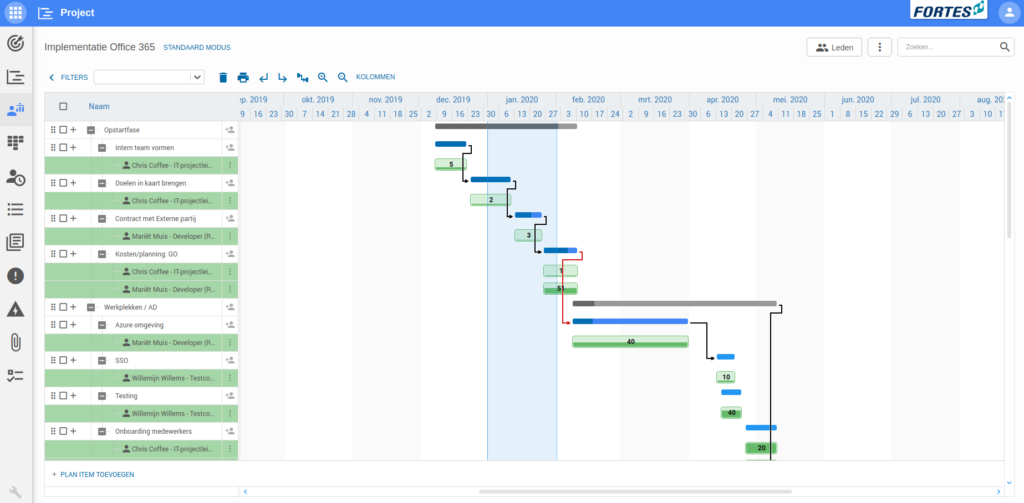Click PLAN ITEM TOEVOEGEN
Screen dimensions: 1024x503
(93, 474)
